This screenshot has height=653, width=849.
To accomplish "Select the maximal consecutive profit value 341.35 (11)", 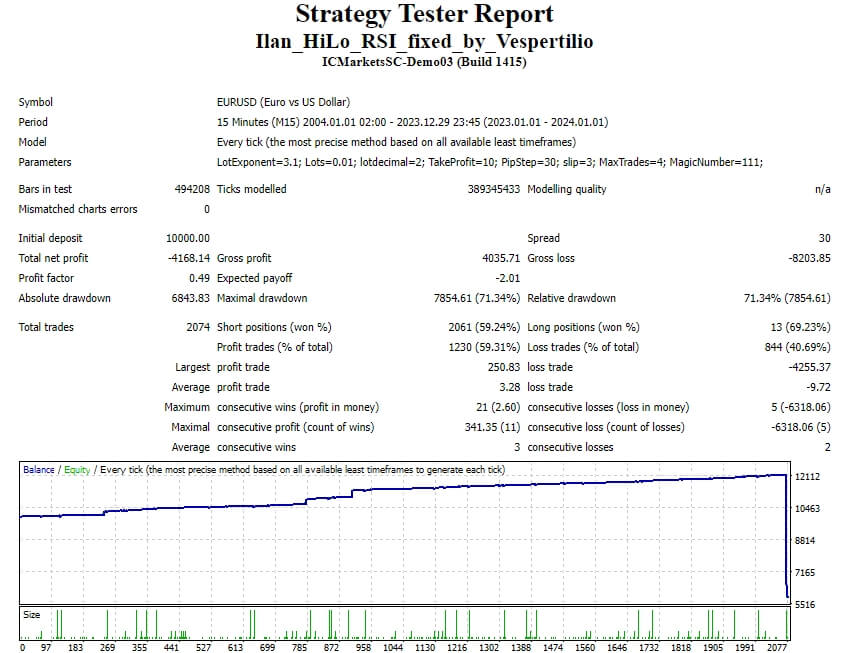I will [492, 428].
